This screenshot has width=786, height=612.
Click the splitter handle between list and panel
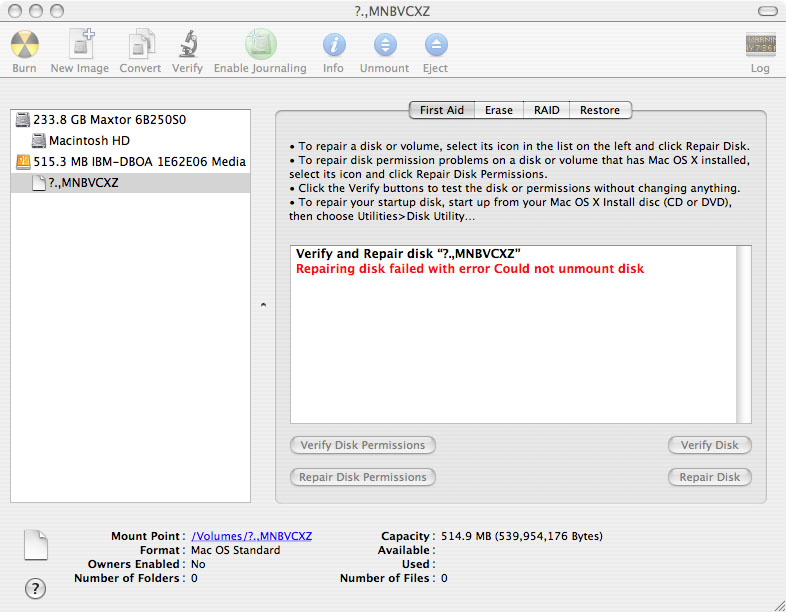pyautogui.click(x=263, y=305)
